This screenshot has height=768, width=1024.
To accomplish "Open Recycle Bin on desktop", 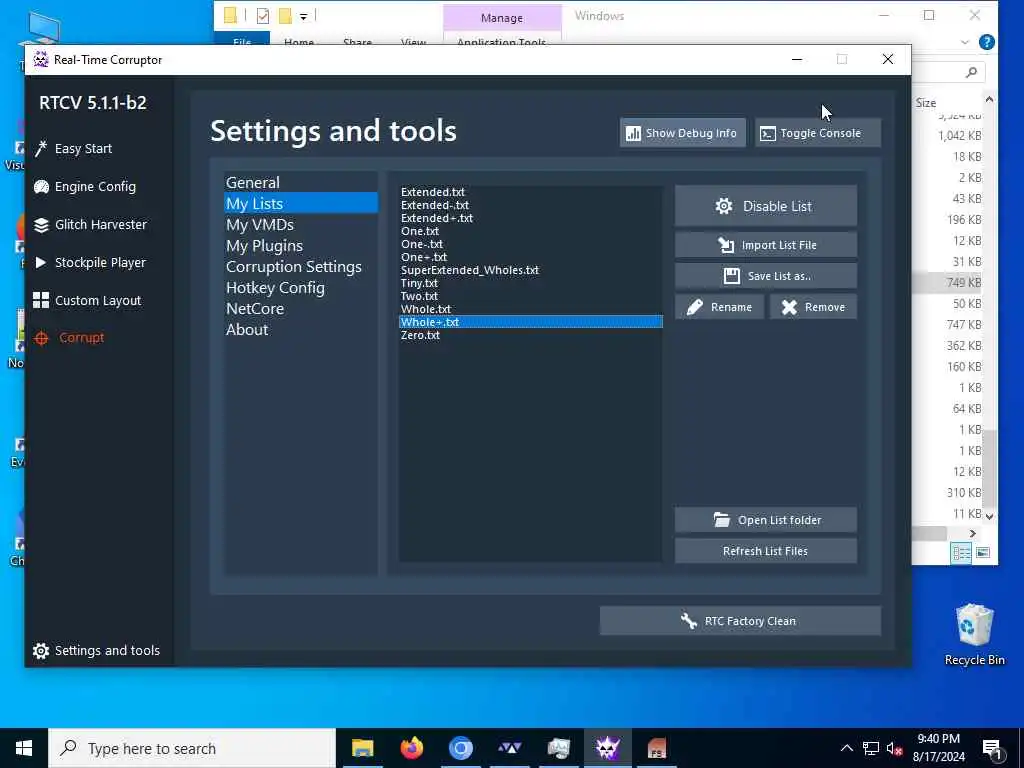I will [x=974, y=635].
